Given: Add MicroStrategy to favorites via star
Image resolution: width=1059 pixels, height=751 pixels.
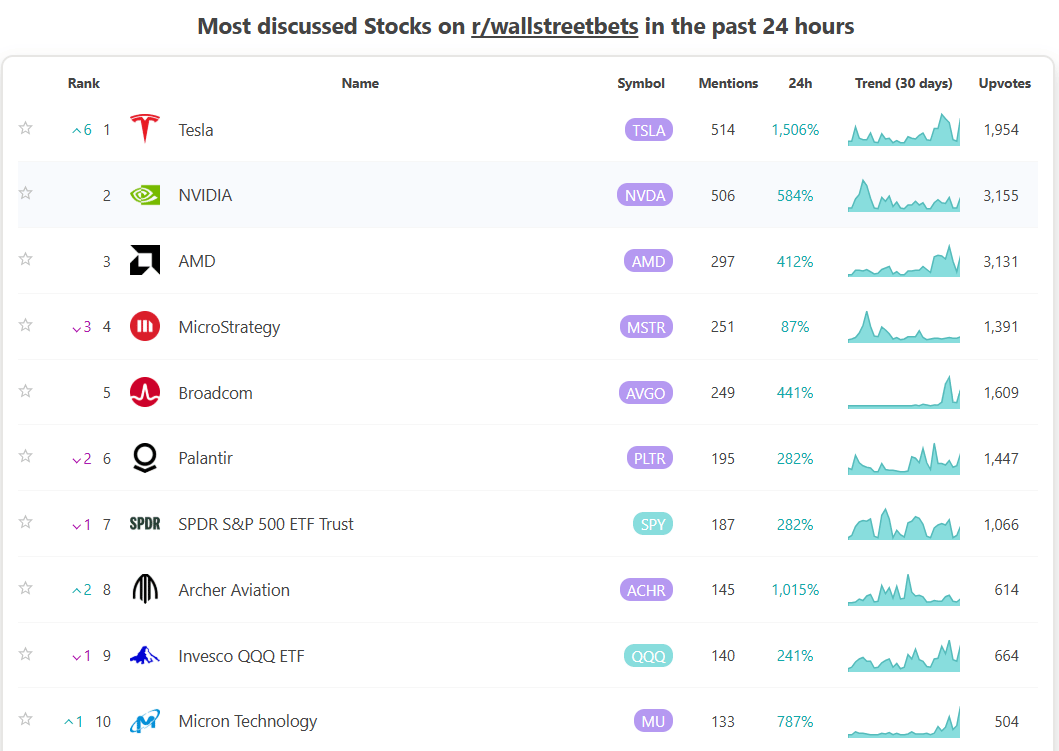Looking at the screenshot, I should point(26,325).
